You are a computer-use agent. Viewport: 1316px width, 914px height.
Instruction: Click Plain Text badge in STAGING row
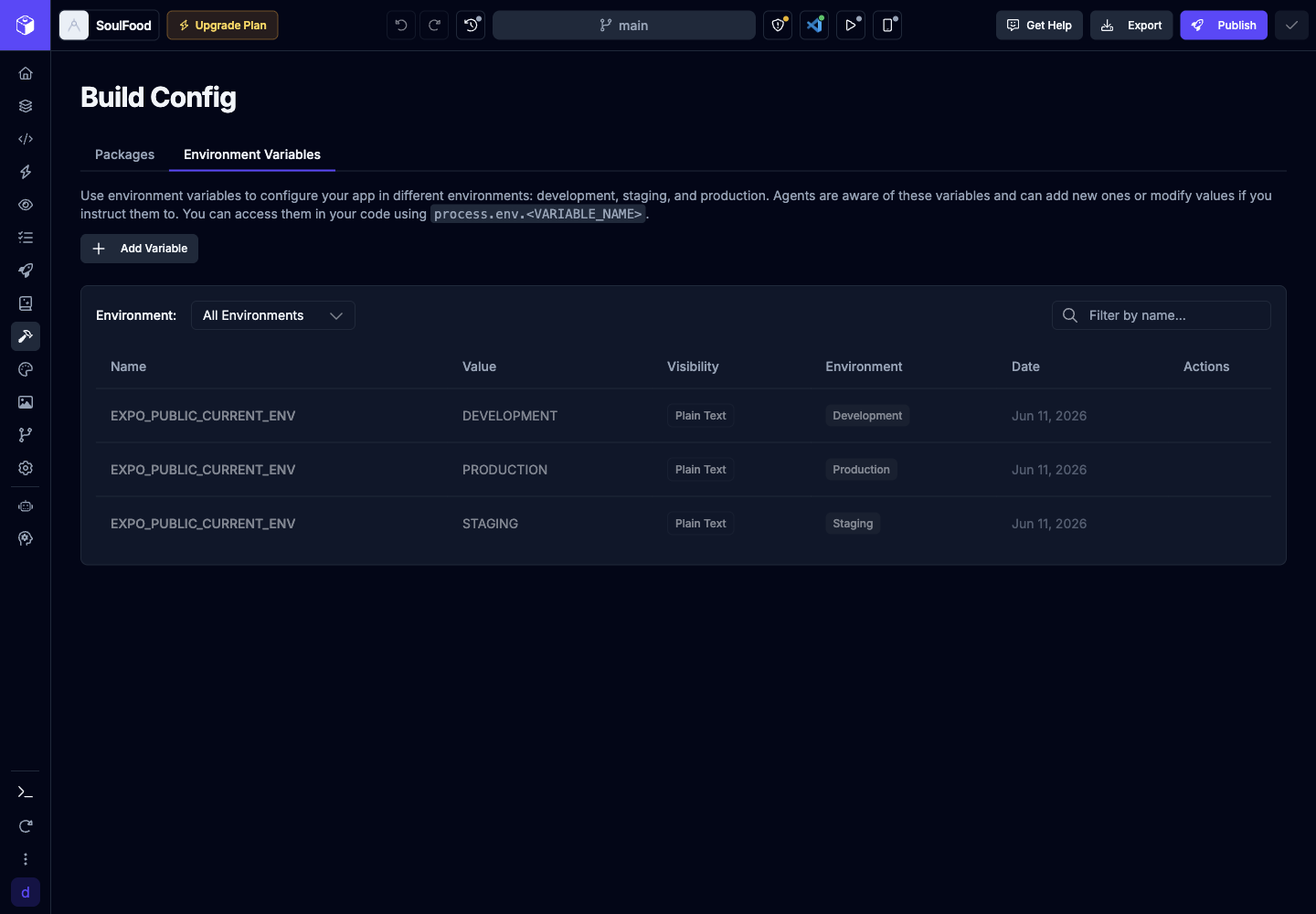(x=701, y=524)
